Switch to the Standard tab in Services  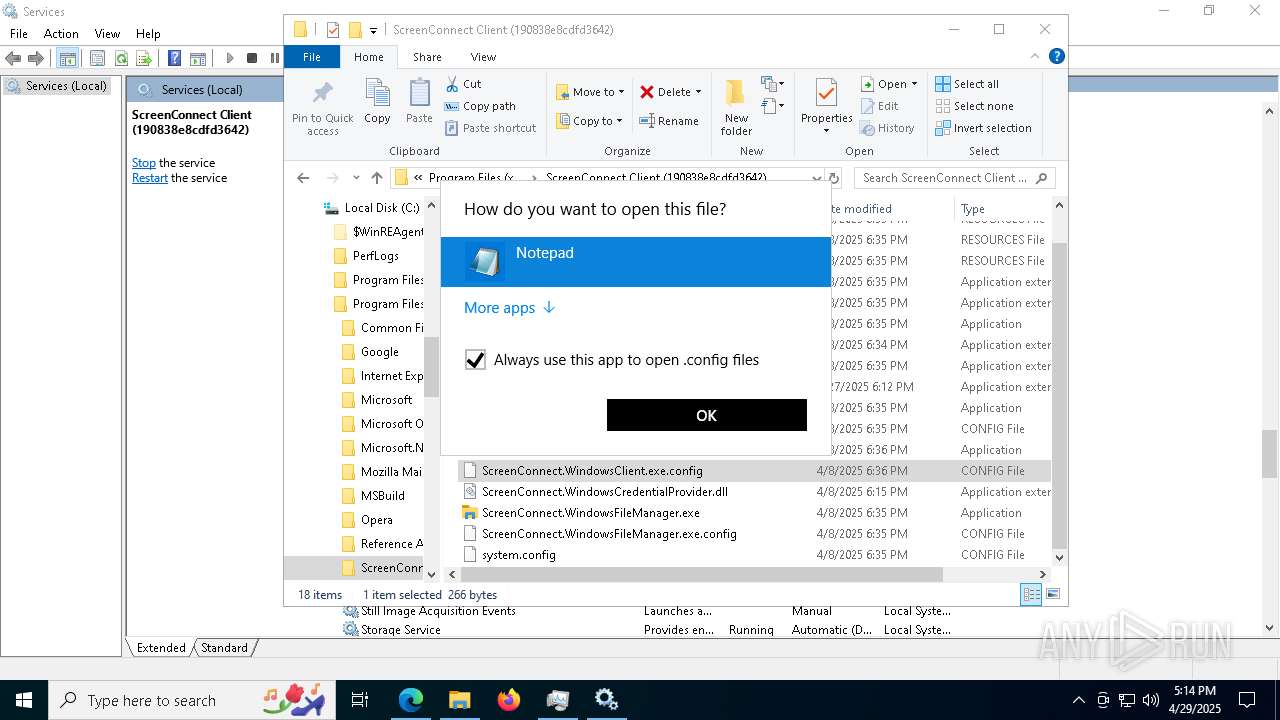point(224,648)
